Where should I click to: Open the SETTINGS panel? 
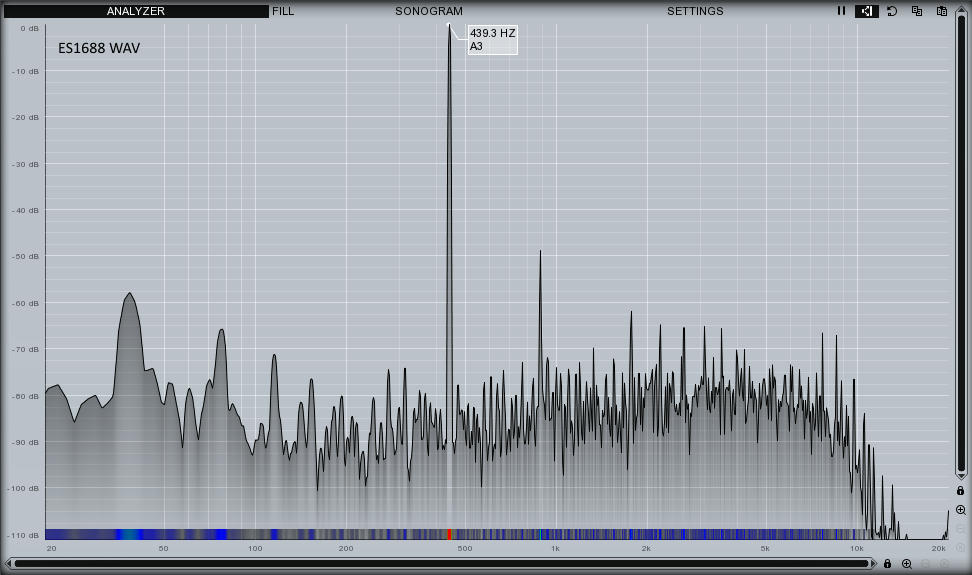click(695, 11)
